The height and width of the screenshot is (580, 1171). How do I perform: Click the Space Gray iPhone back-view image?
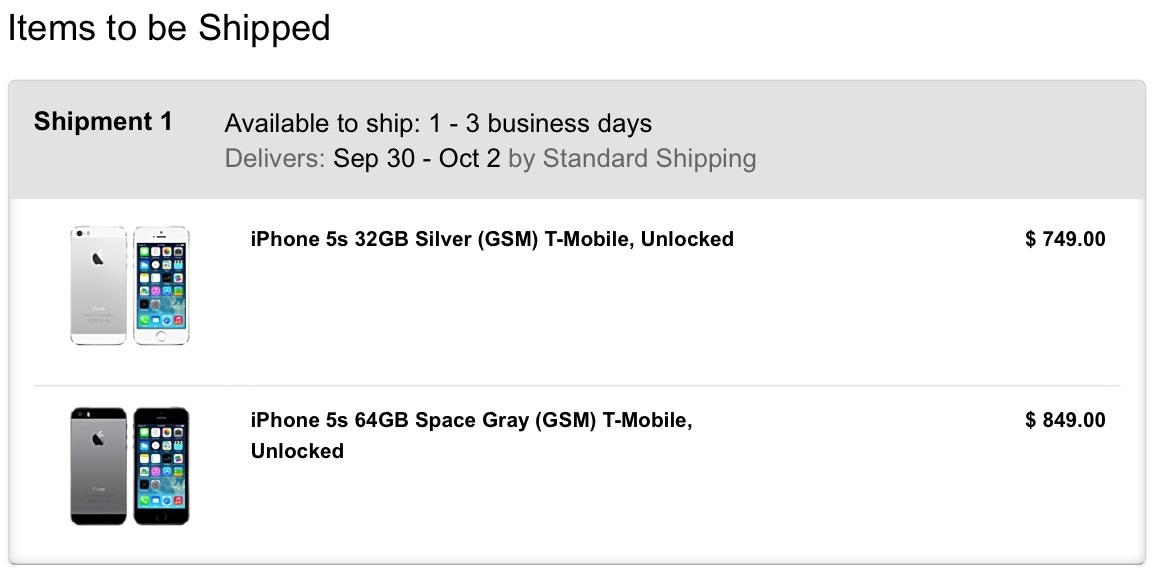tap(99, 466)
